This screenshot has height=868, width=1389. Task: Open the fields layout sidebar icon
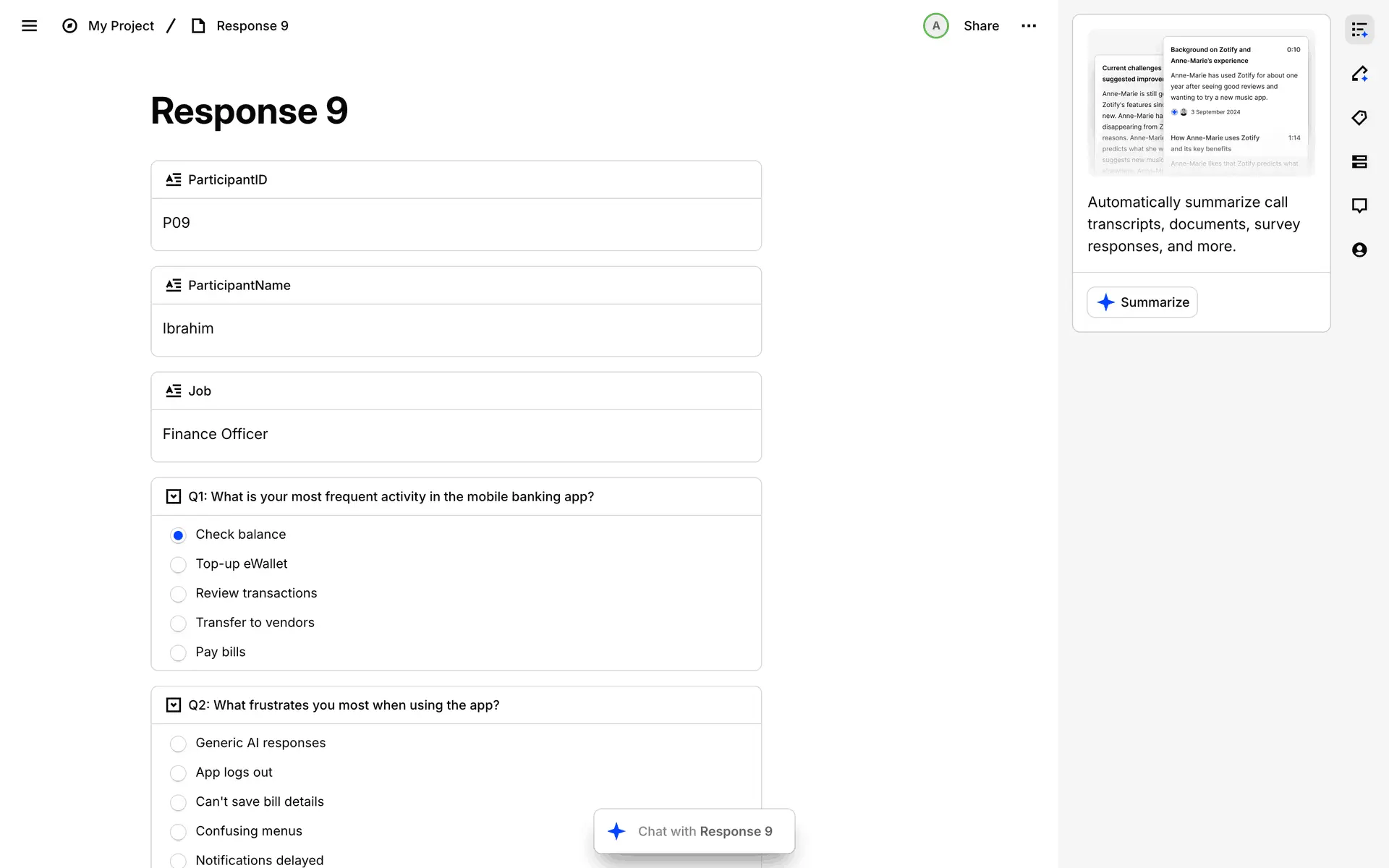pyautogui.click(x=1359, y=162)
